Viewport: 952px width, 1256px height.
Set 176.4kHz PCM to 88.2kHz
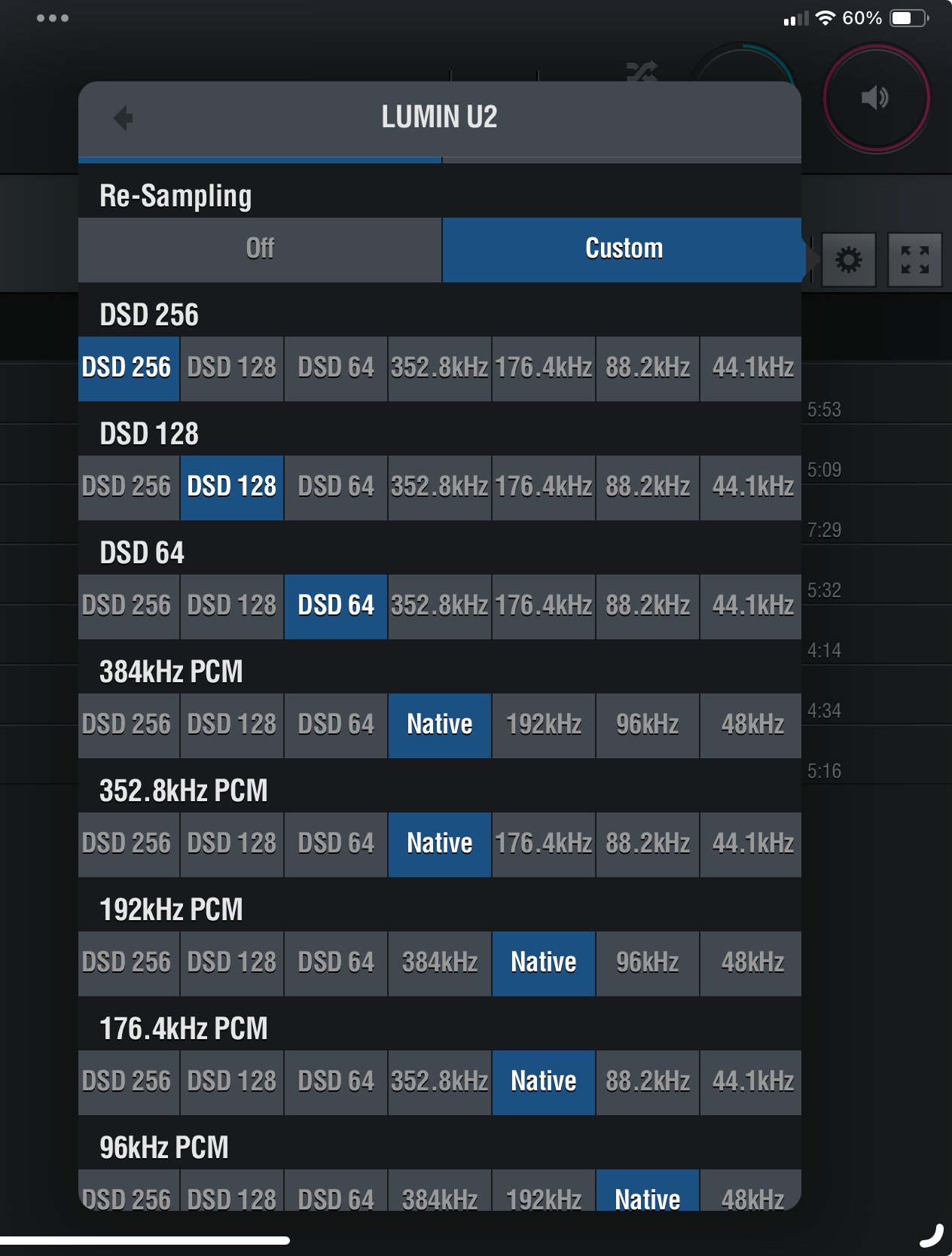[x=648, y=1082]
